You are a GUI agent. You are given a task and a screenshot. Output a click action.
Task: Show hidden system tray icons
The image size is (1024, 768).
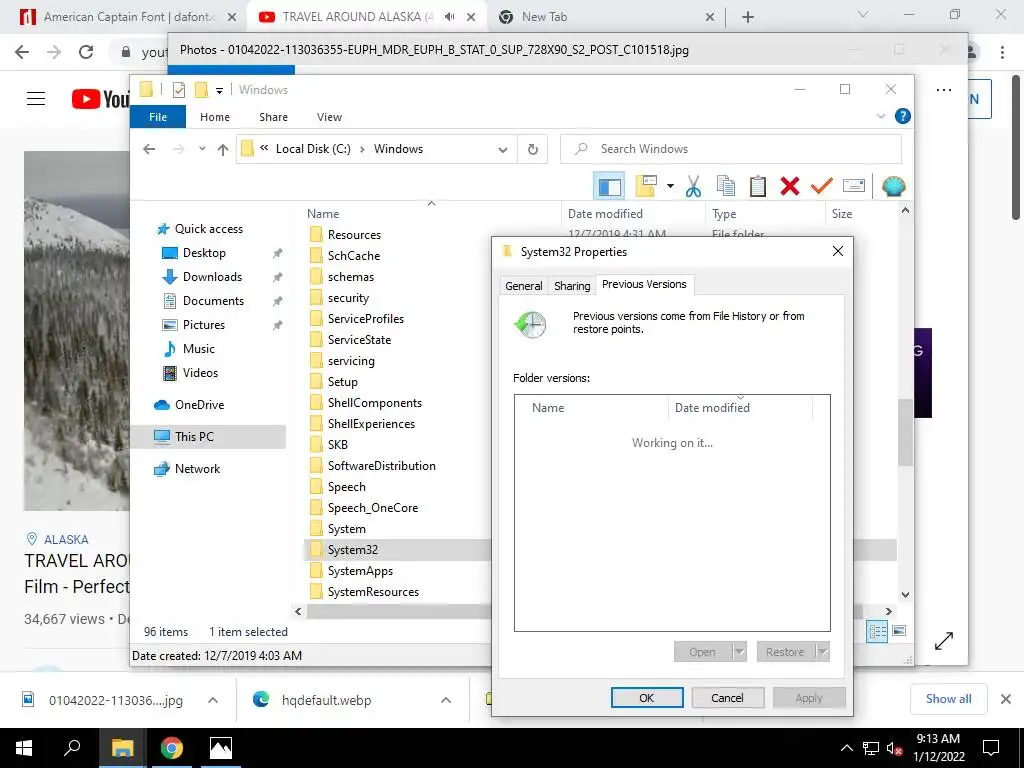pyautogui.click(x=846, y=748)
